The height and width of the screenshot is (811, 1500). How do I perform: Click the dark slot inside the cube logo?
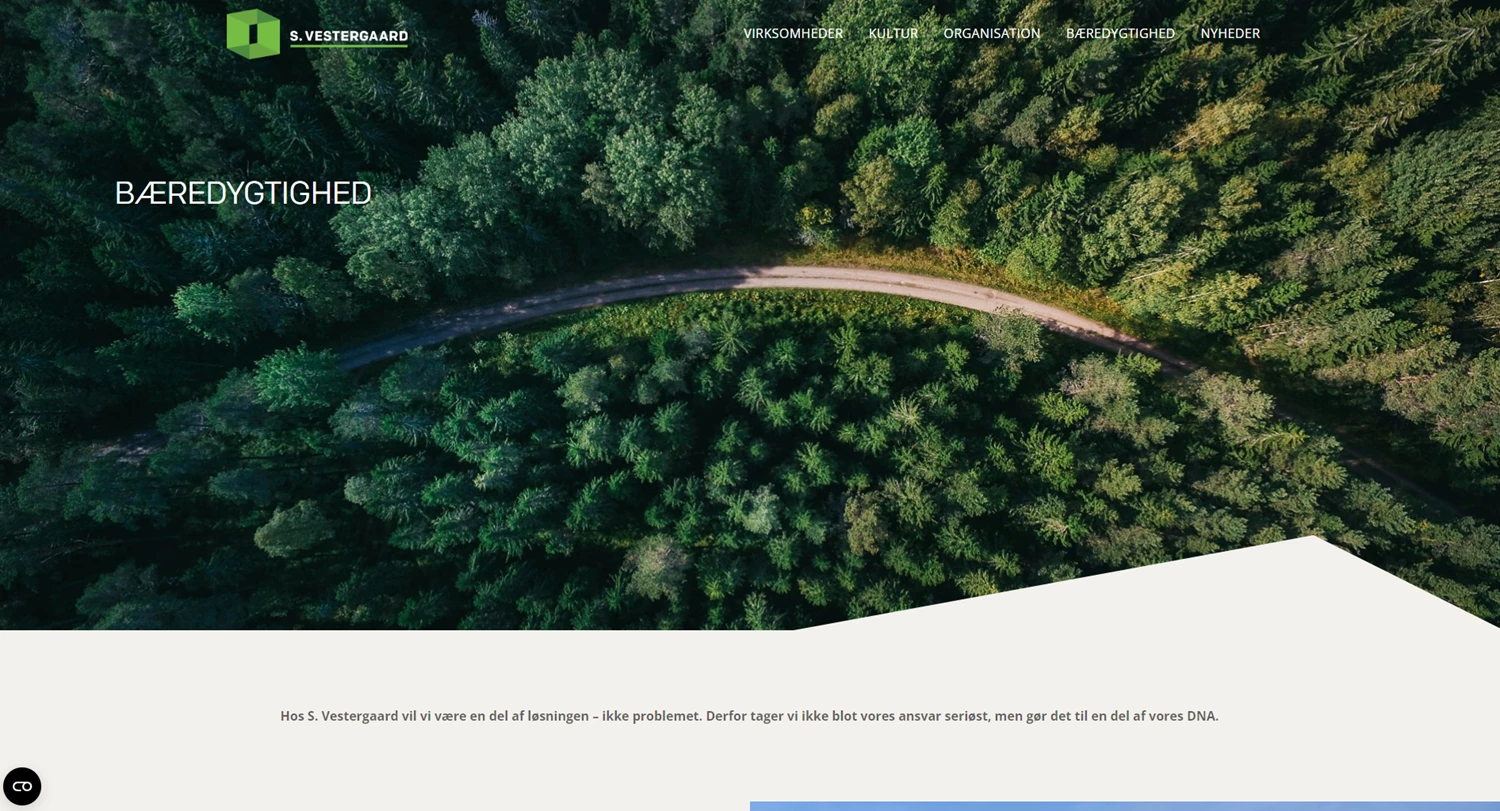[254, 35]
